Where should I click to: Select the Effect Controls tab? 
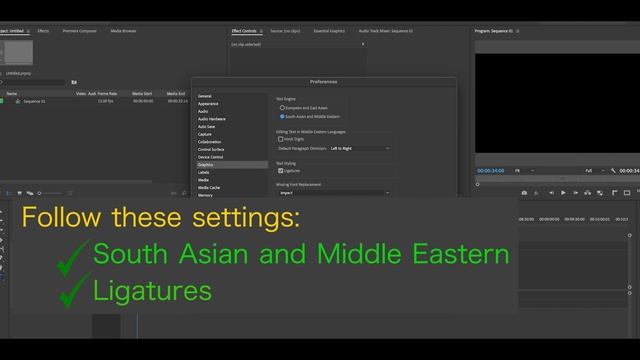point(244,31)
